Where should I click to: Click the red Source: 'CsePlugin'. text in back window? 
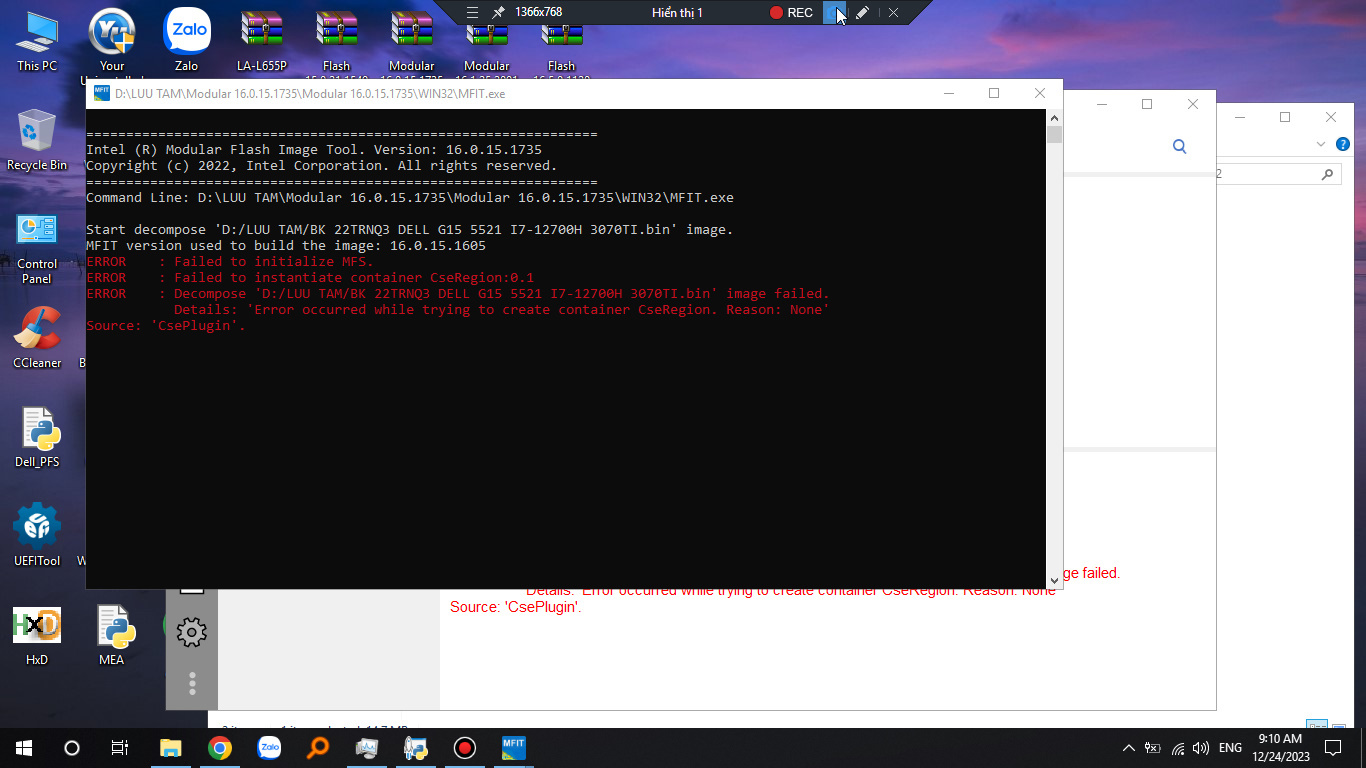pyautogui.click(x=516, y=607)
